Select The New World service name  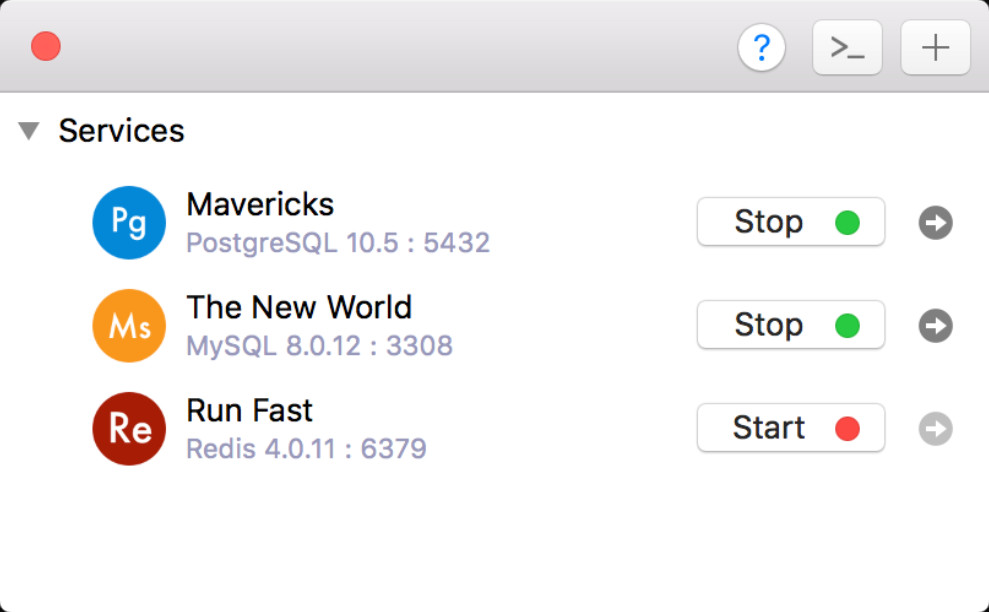pyautogui.click(x=299, y=307)
